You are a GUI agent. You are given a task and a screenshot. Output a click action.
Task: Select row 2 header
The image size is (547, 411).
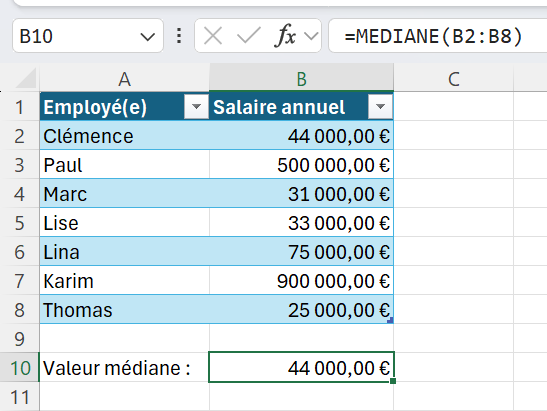20,136
